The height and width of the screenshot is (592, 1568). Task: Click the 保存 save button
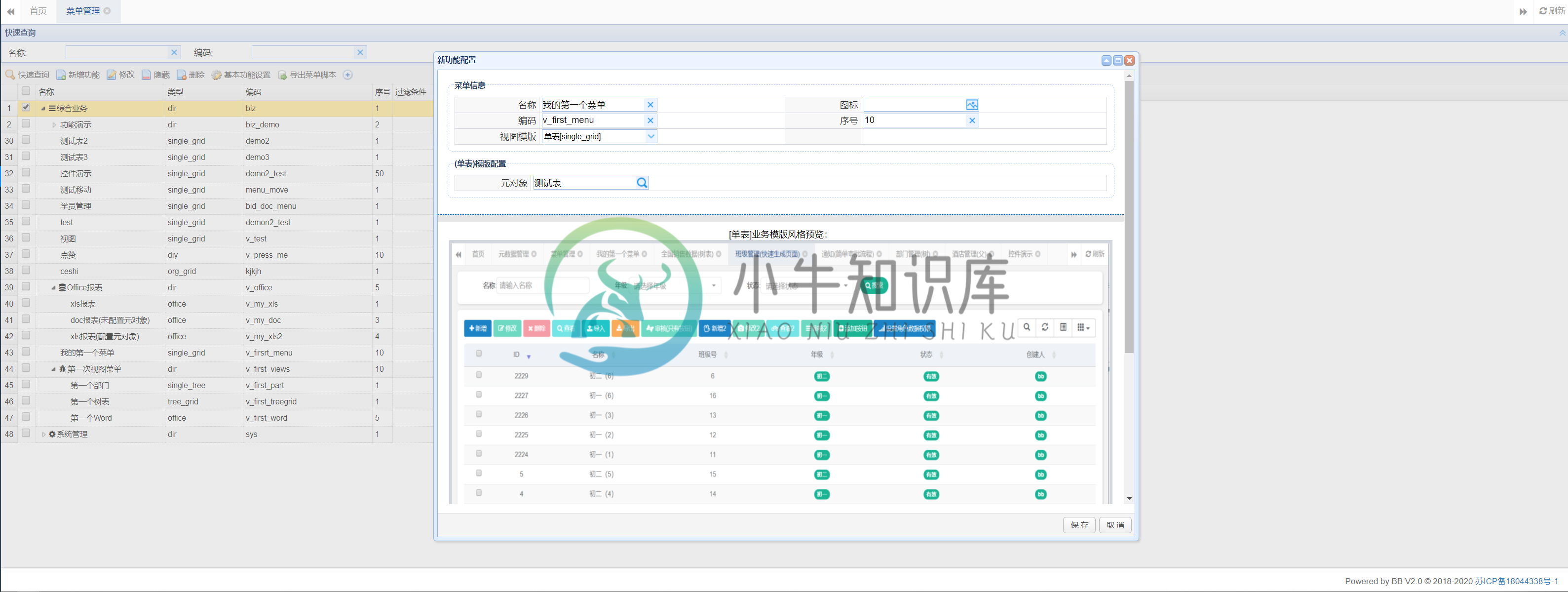pyautogui.click(x=1079, y=525)
